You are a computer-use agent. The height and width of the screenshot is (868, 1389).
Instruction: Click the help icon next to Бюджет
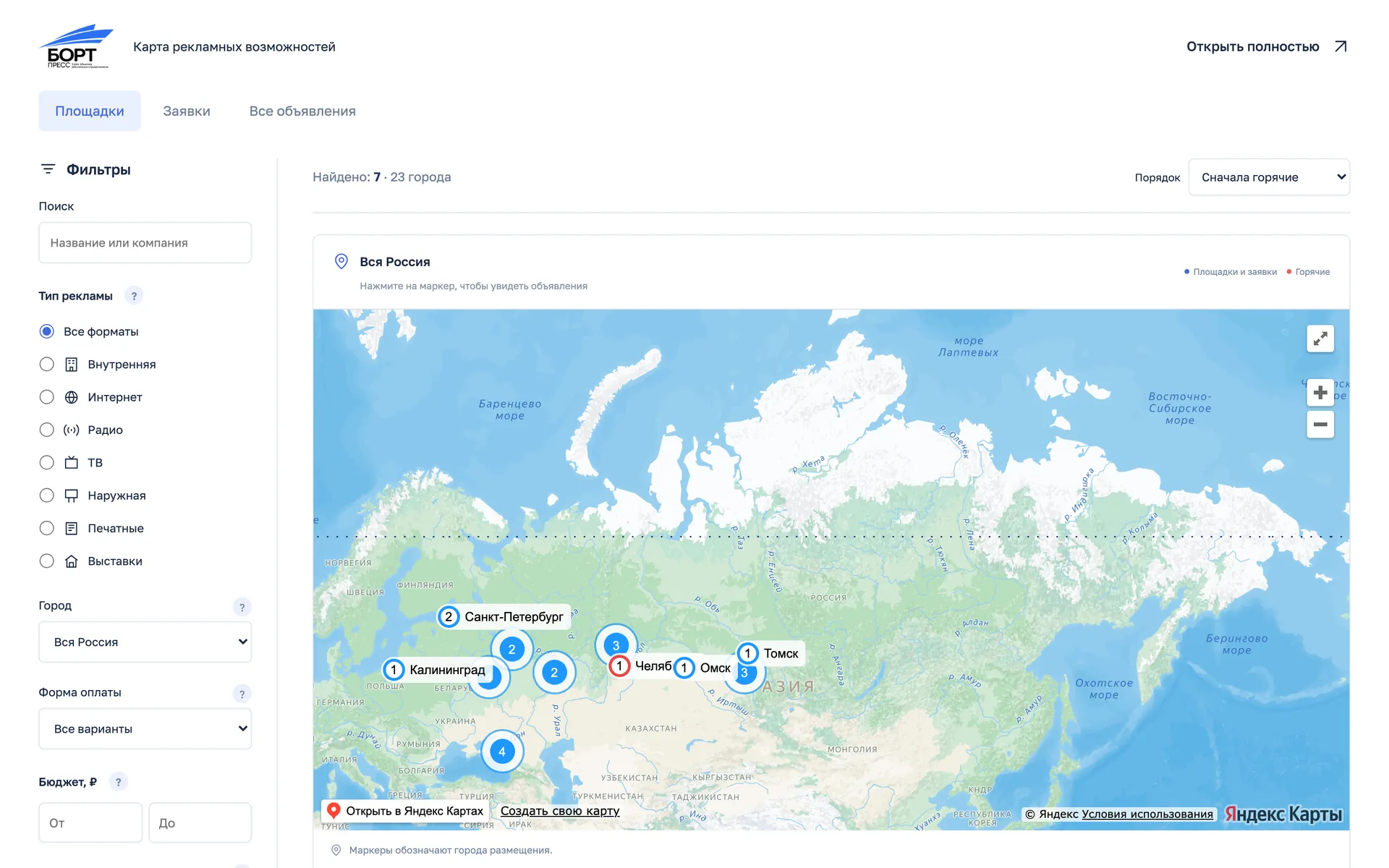pos(119,782)
